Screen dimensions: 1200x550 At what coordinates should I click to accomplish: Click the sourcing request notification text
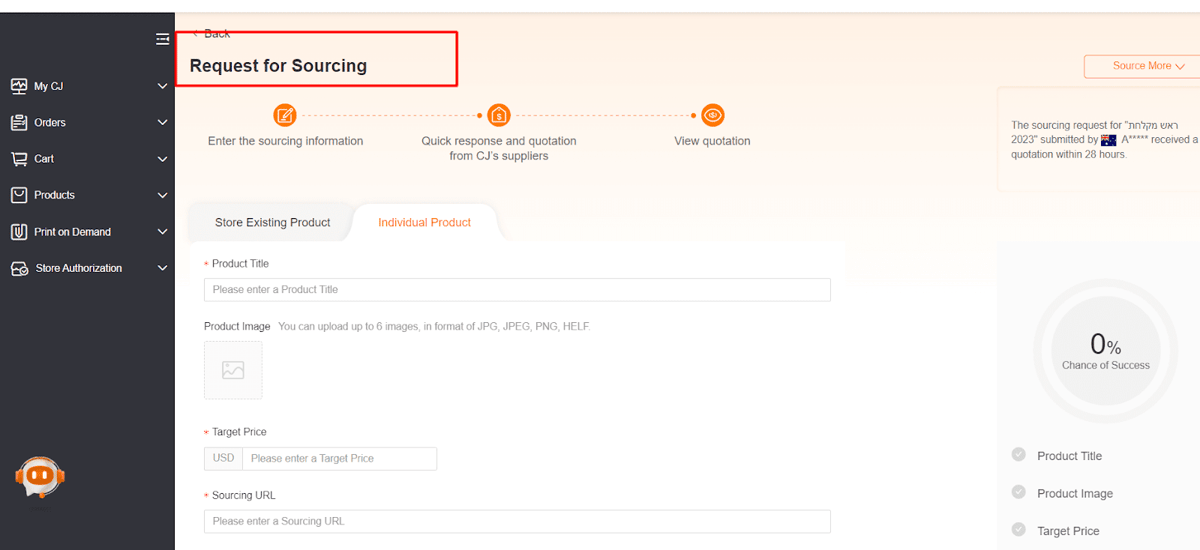tap(1105, 140)
